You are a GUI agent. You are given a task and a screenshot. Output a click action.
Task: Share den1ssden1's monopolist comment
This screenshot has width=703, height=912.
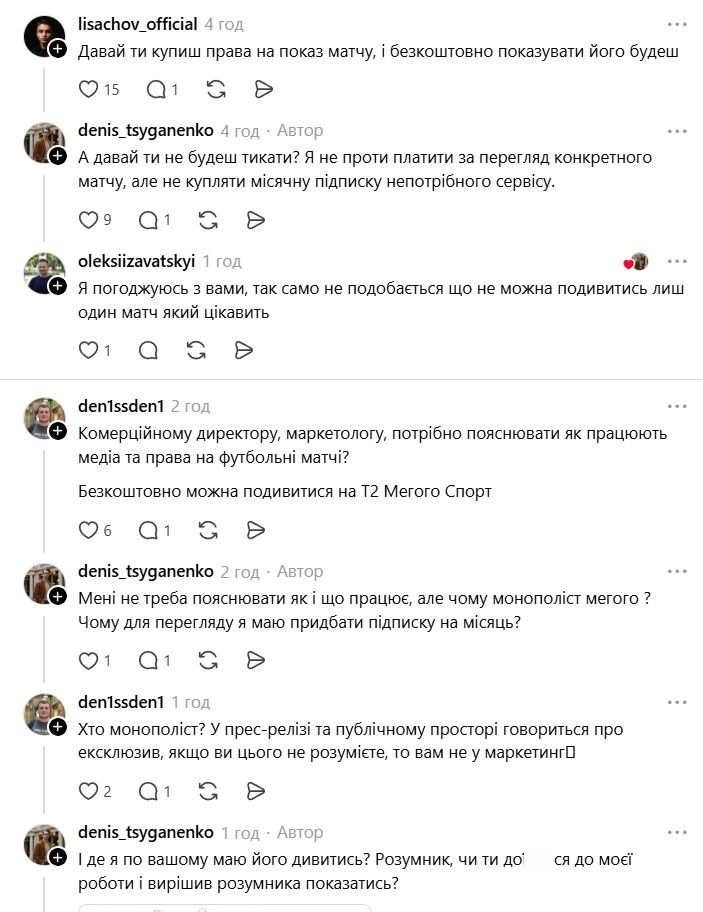(x=256, y=791)
